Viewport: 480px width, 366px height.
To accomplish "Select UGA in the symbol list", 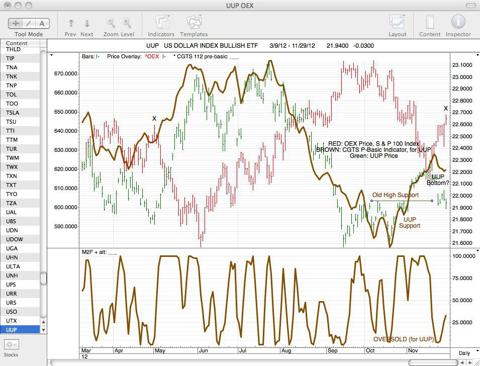I will pos(20,248).
